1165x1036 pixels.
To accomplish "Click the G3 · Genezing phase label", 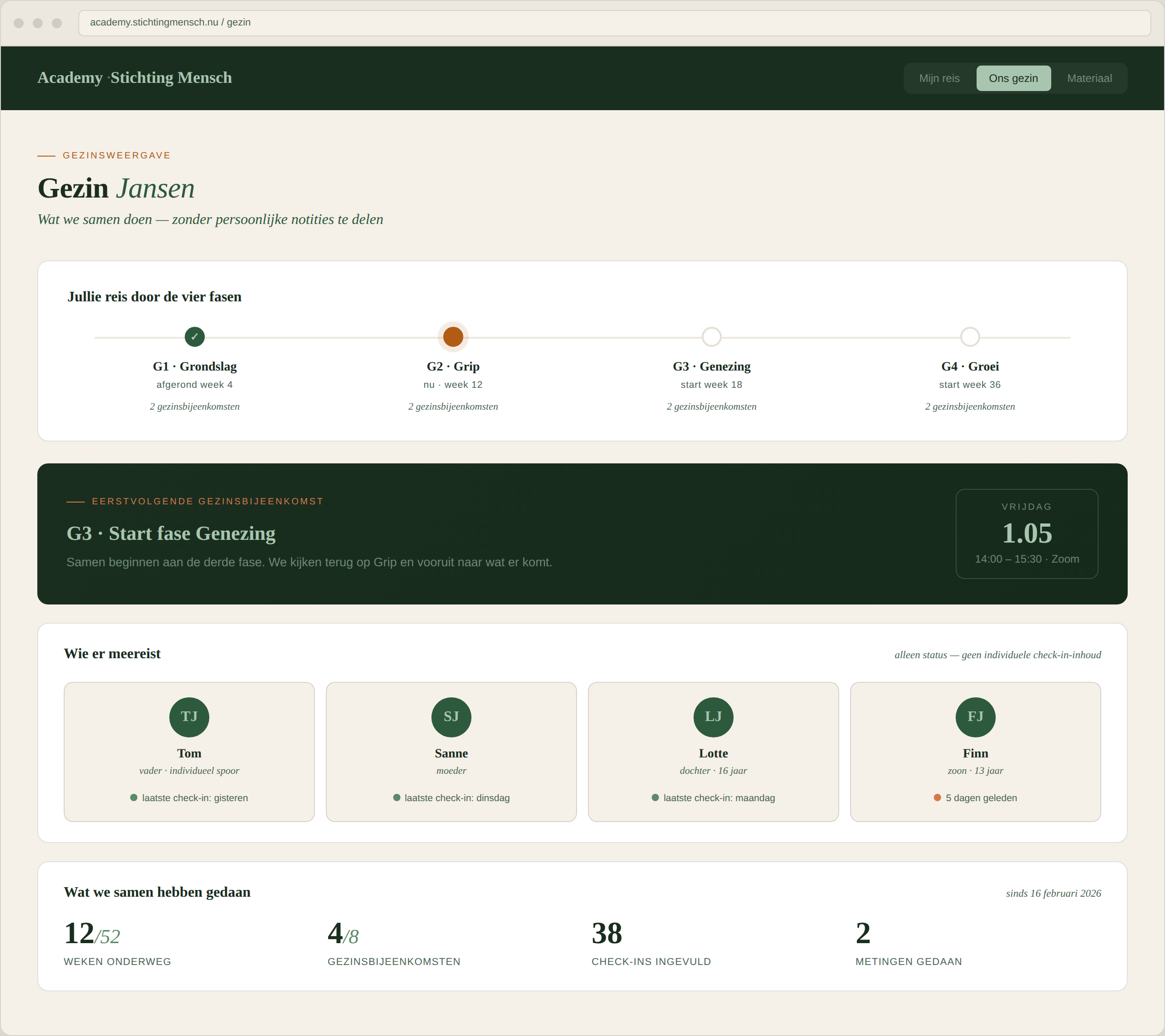I will click(x=711, y=366).
